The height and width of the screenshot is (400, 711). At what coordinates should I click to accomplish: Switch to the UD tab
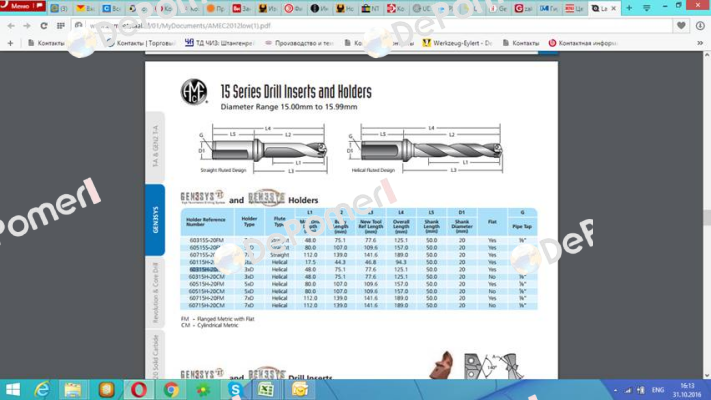click(x=422, y=9)
